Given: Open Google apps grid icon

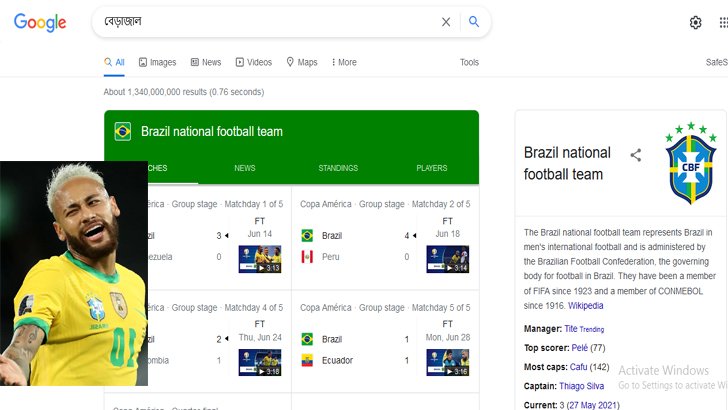Looking at the screenshot, I should (x=723, y=22).
